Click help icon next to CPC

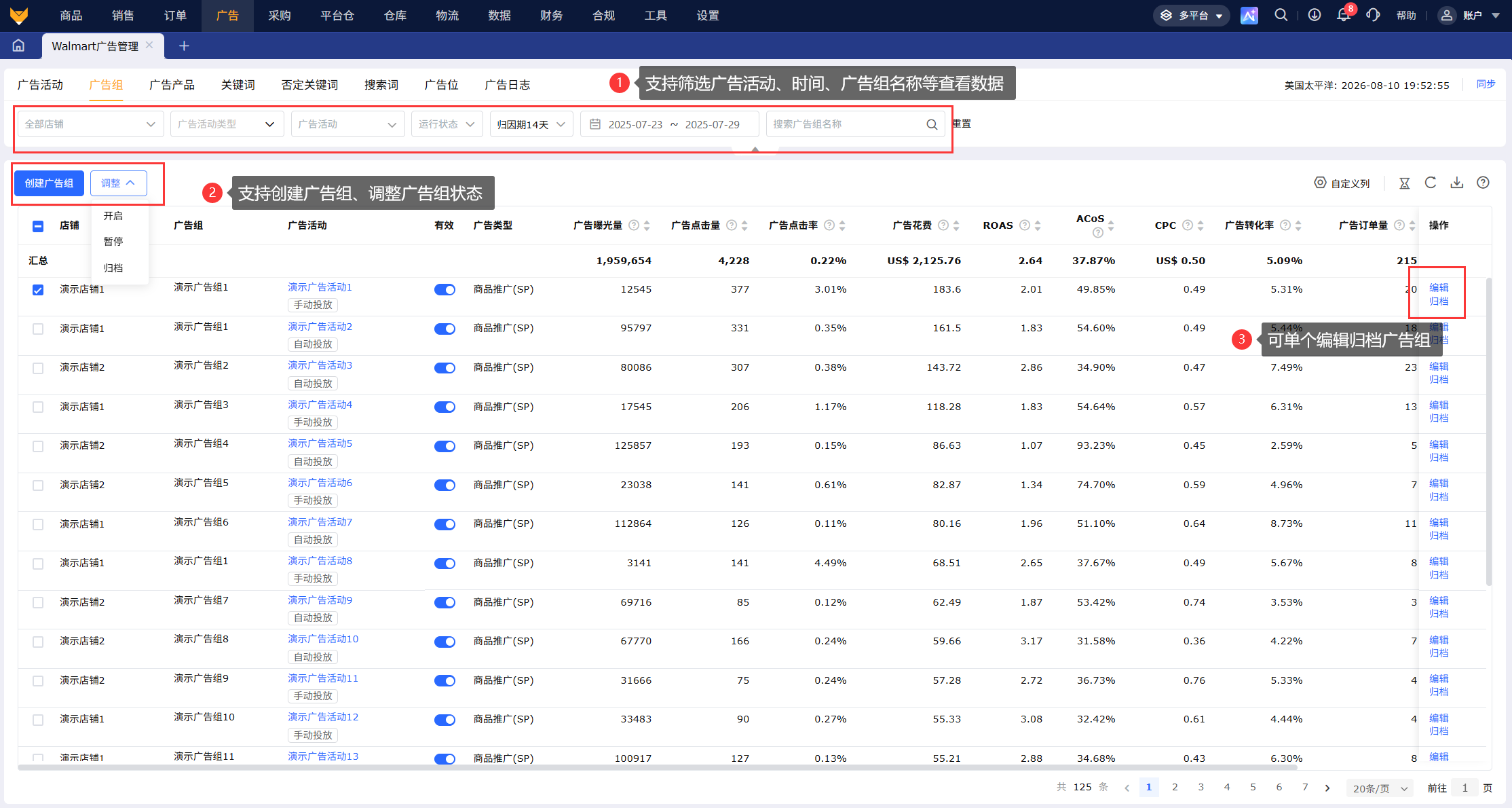coord(1188,225)
